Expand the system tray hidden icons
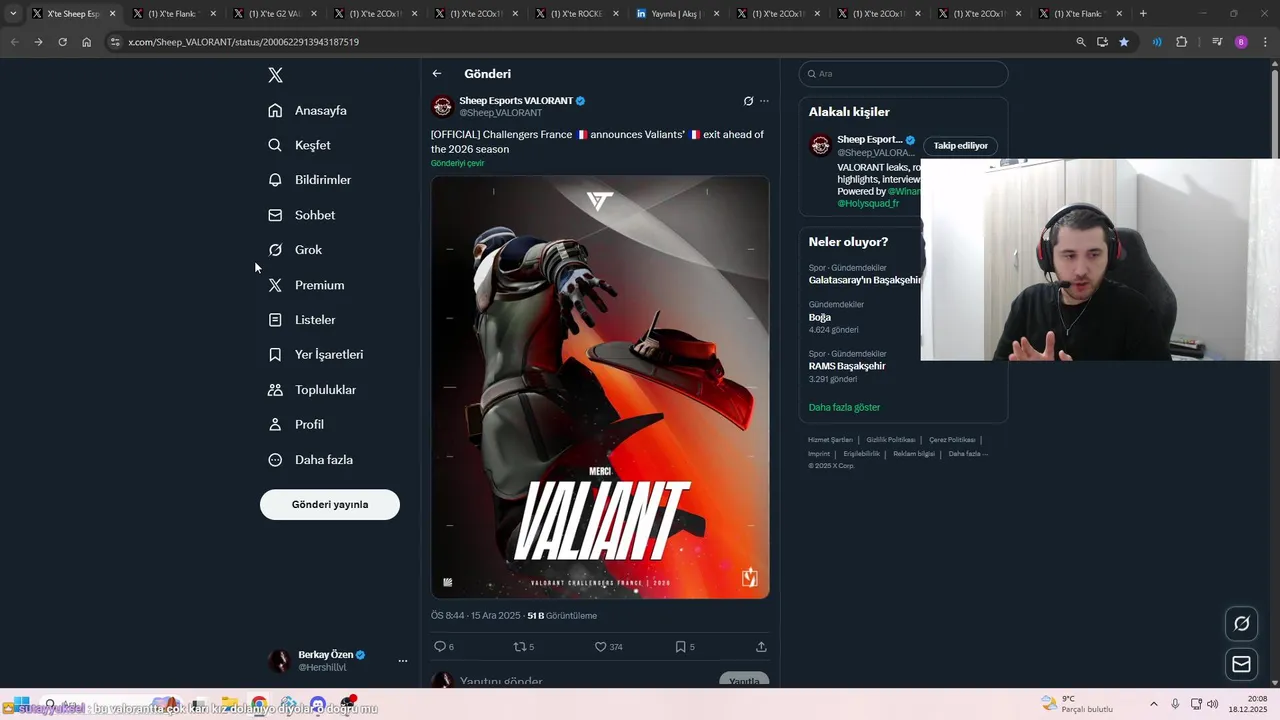The height and width of the screenshot is (720, 1280). tap(1153, 704)
